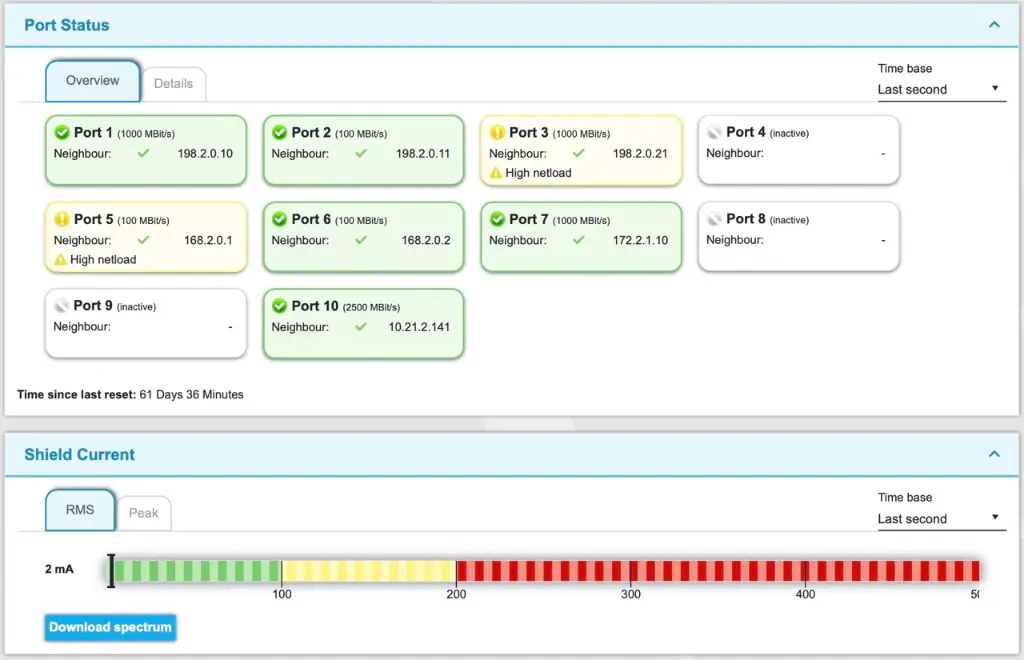Click the yellow warning icon on Port 3
1024x660 pixels.
(496, 132)
